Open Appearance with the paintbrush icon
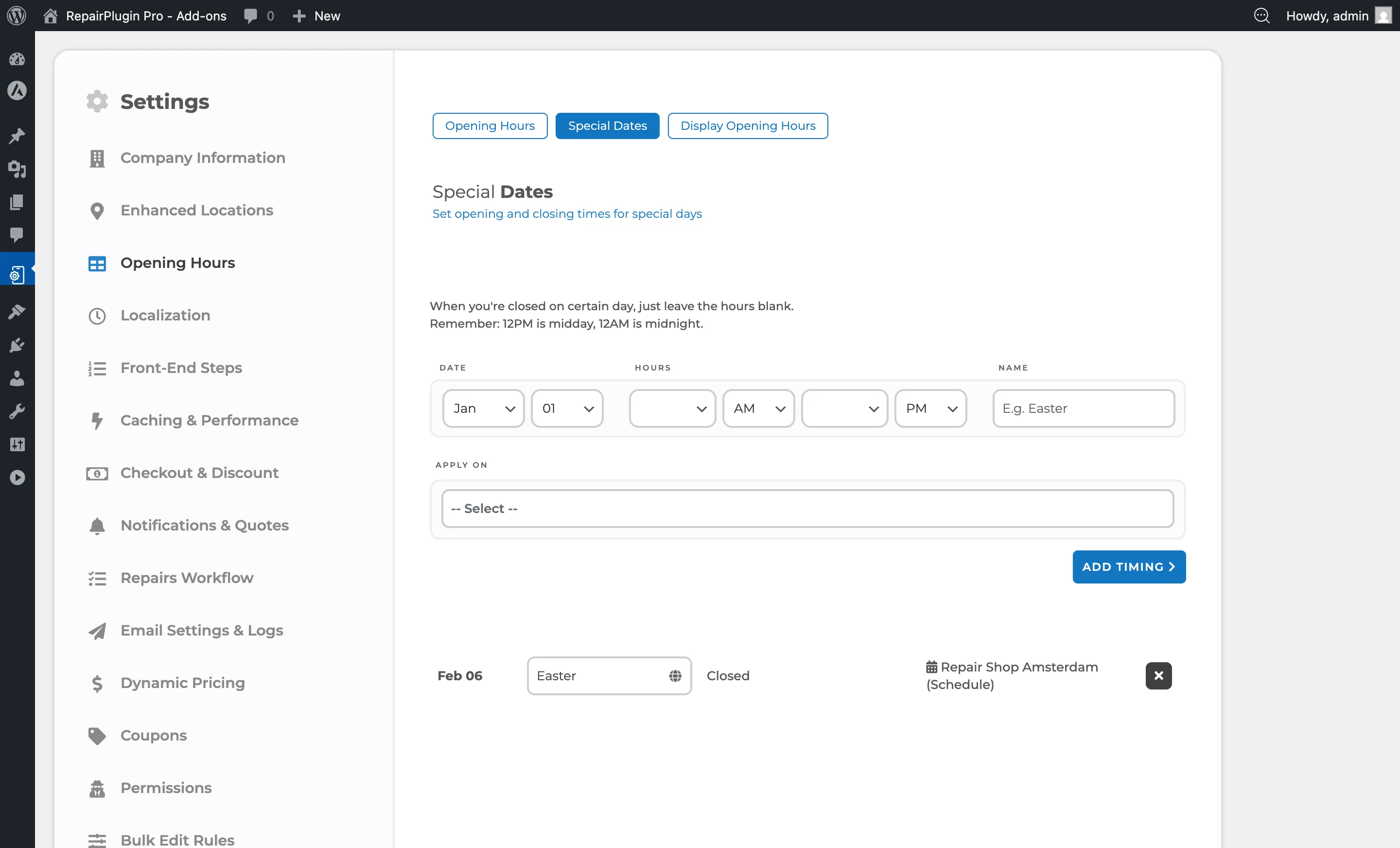The height and width of the screenshot is (848, 1400). tap(17, 311)
